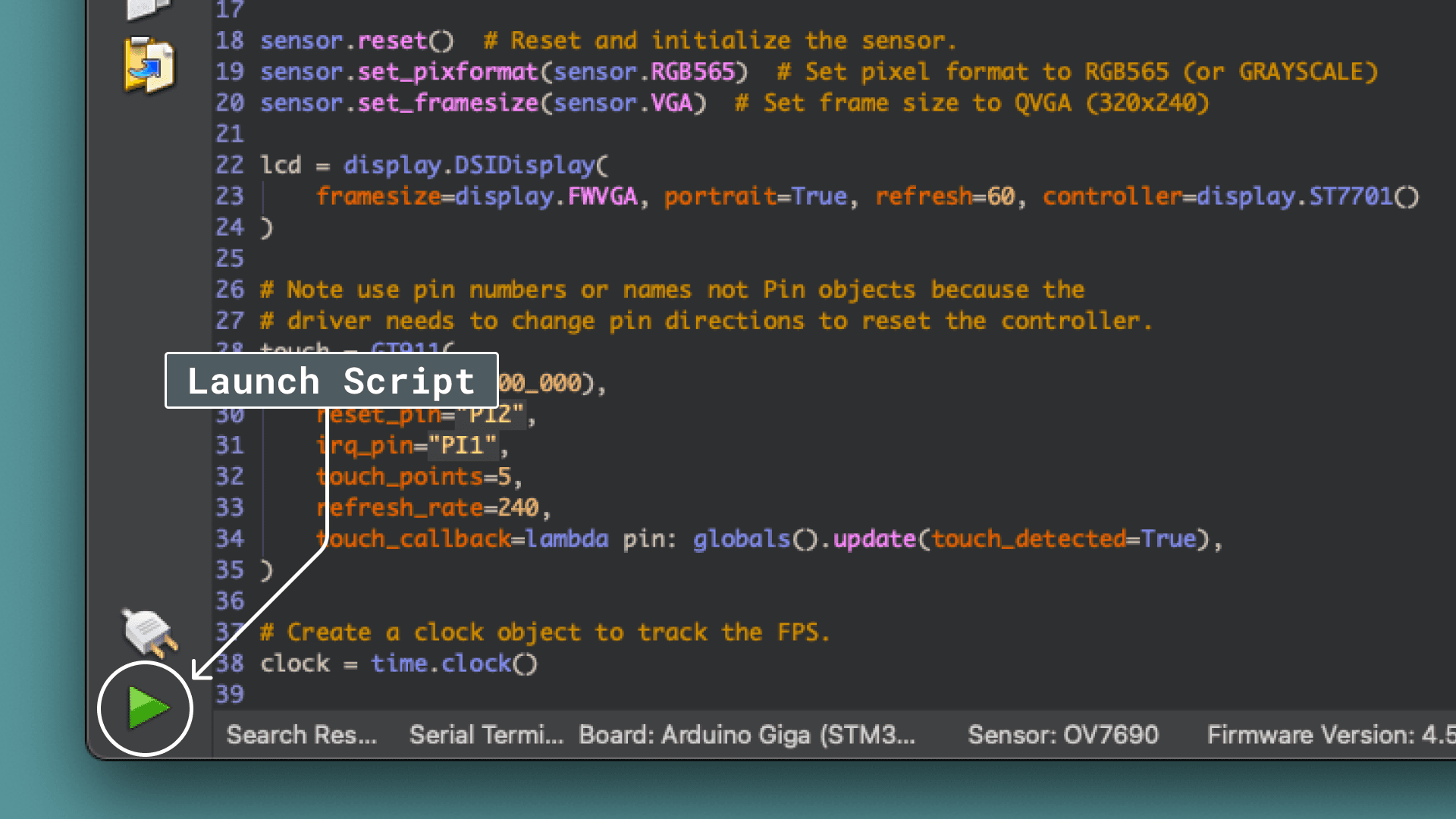Click line number 35 in the gutter
This screenshot has height=819, width=1456.
pyautogui.click(x=229, y=570)
